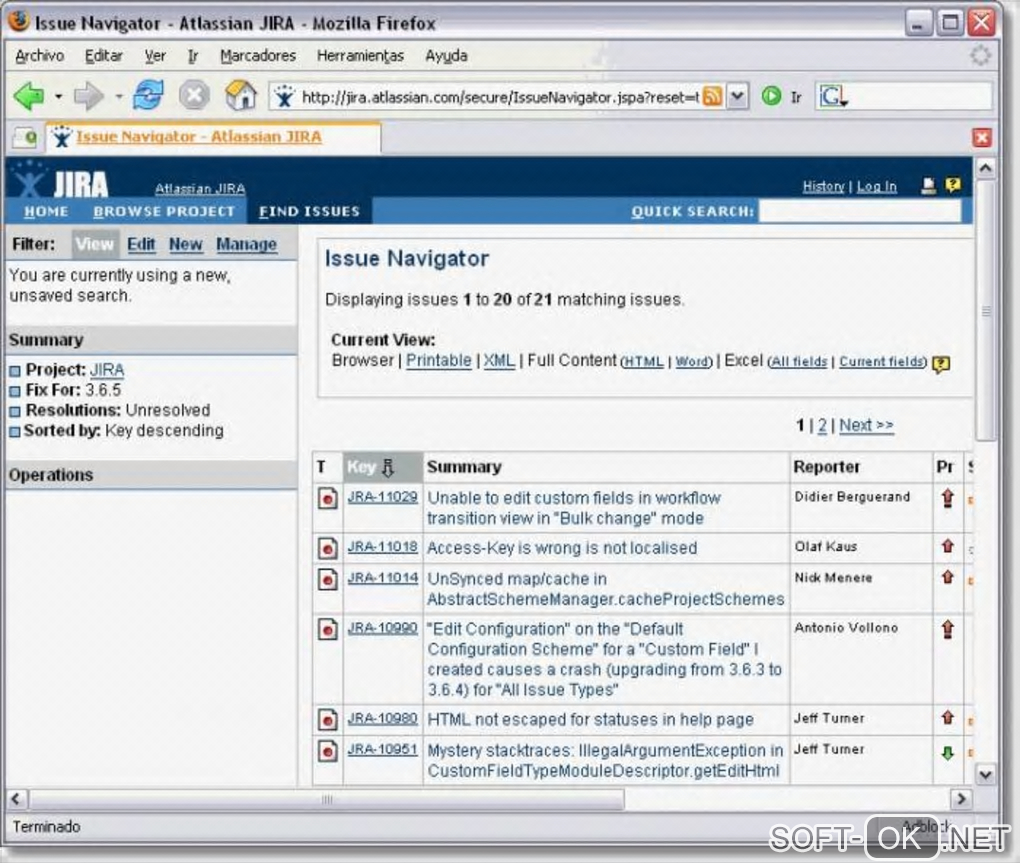
Task: Click the vertical scrollbar down arrow
Action: coord(986,775)
